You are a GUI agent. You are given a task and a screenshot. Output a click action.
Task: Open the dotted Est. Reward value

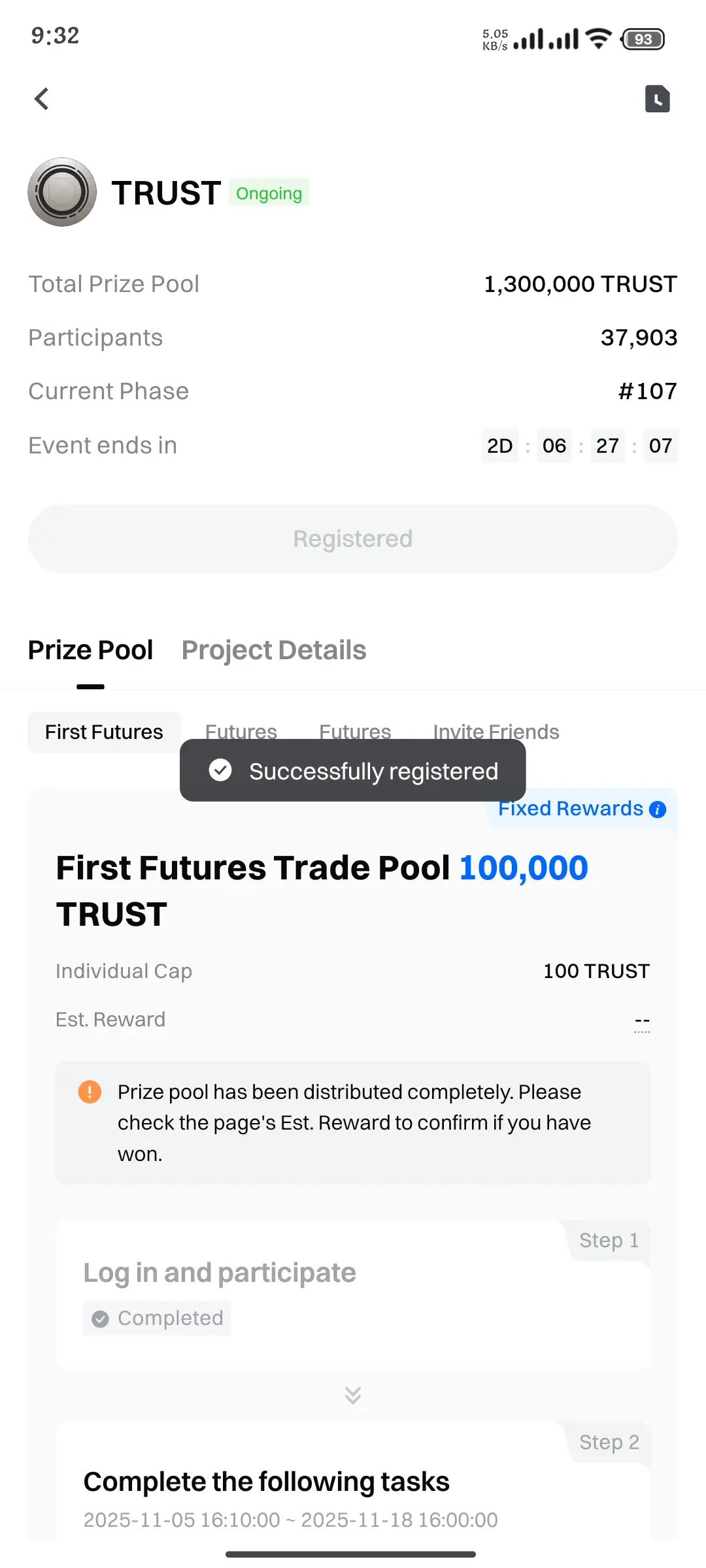tap(642, 1021)
